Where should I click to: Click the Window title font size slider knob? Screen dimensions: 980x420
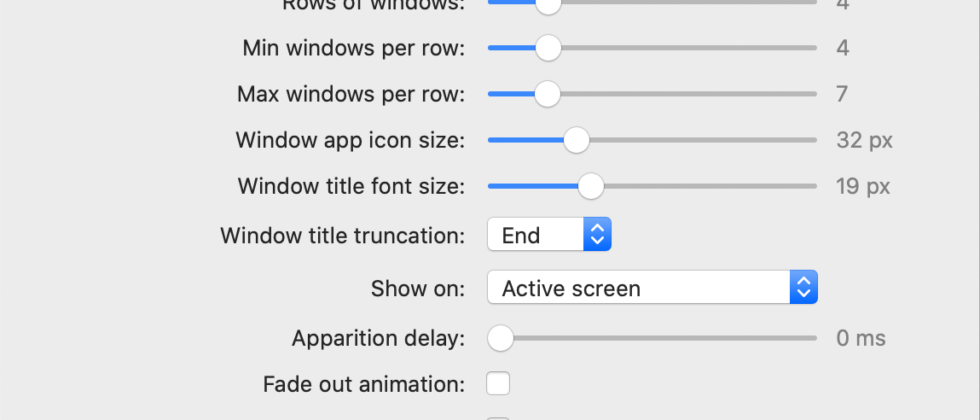(591, 186)
